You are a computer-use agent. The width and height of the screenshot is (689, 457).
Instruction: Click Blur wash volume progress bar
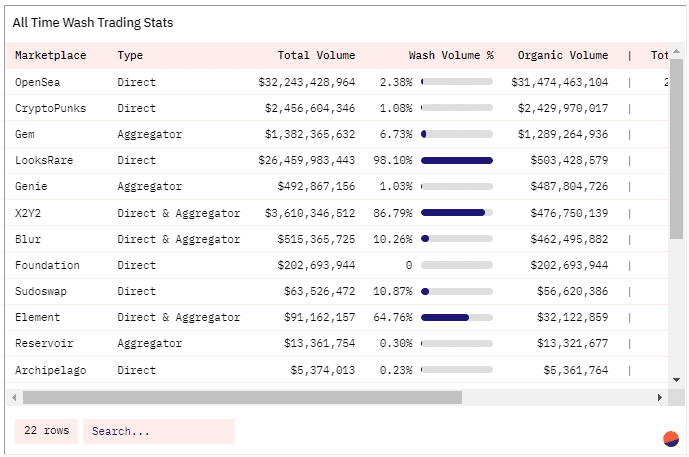click(x=457, y=239)
